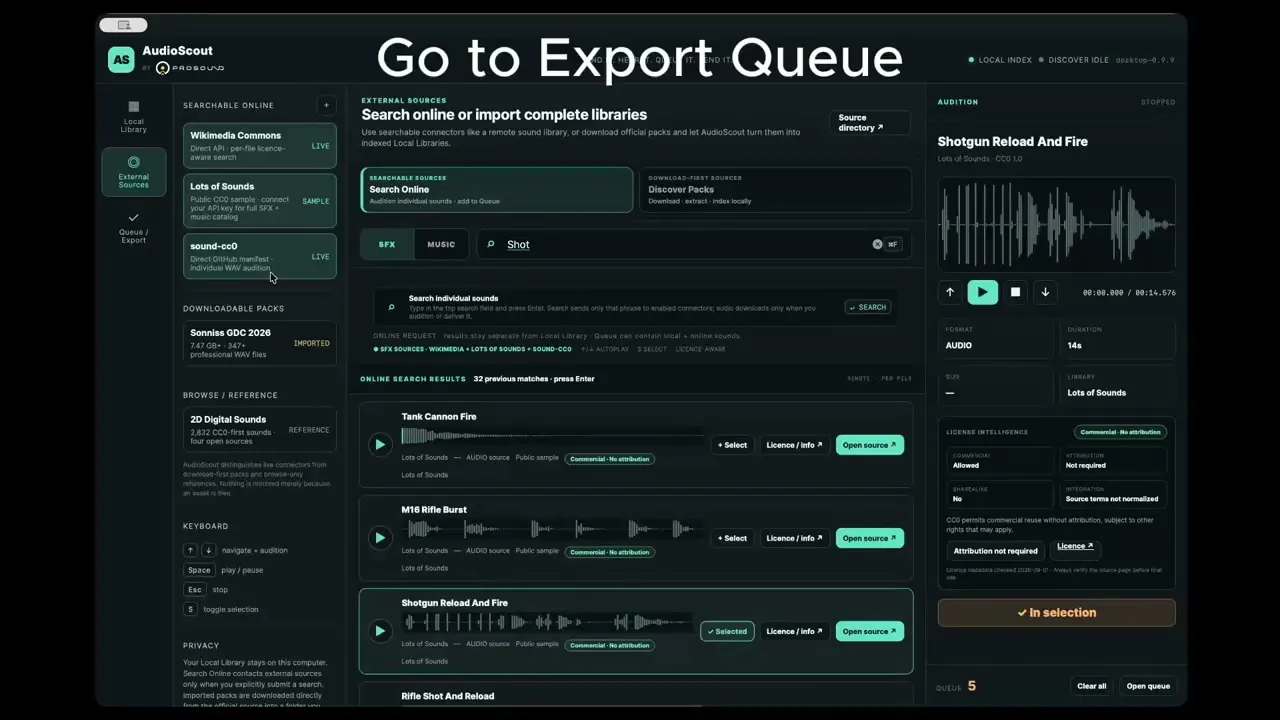
Task: Seek in the Tank Cannon Fire waveform
Action: 550,435
